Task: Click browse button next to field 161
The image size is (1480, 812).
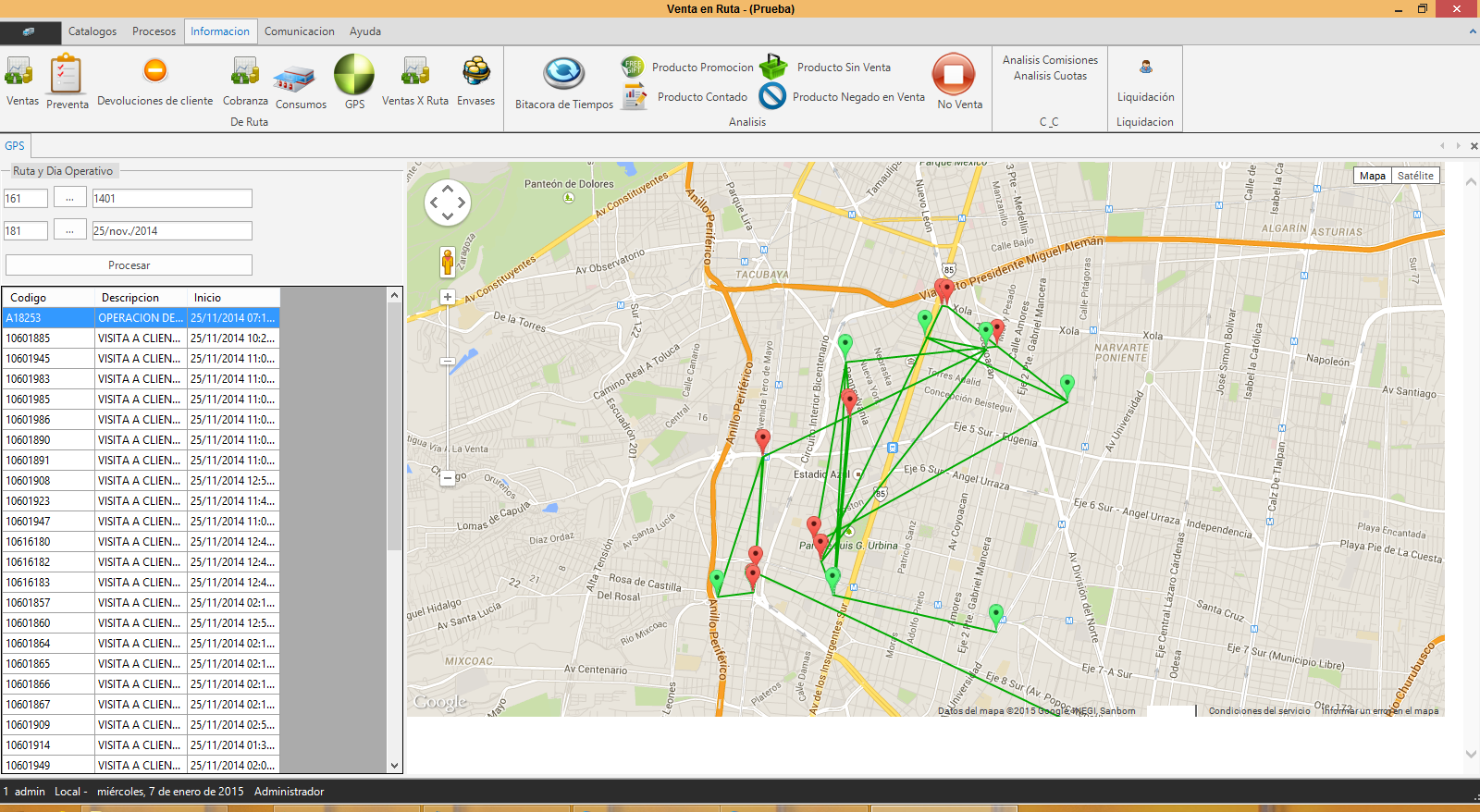Action: point(69,198)
